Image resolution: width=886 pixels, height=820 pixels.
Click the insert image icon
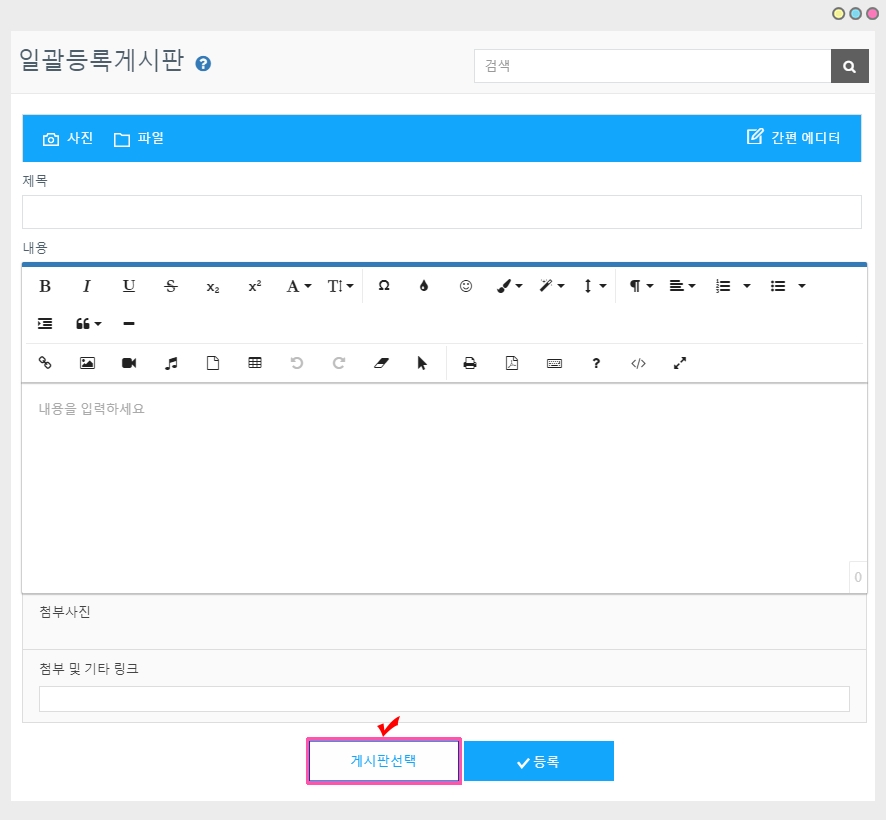(x=87, y=363)
